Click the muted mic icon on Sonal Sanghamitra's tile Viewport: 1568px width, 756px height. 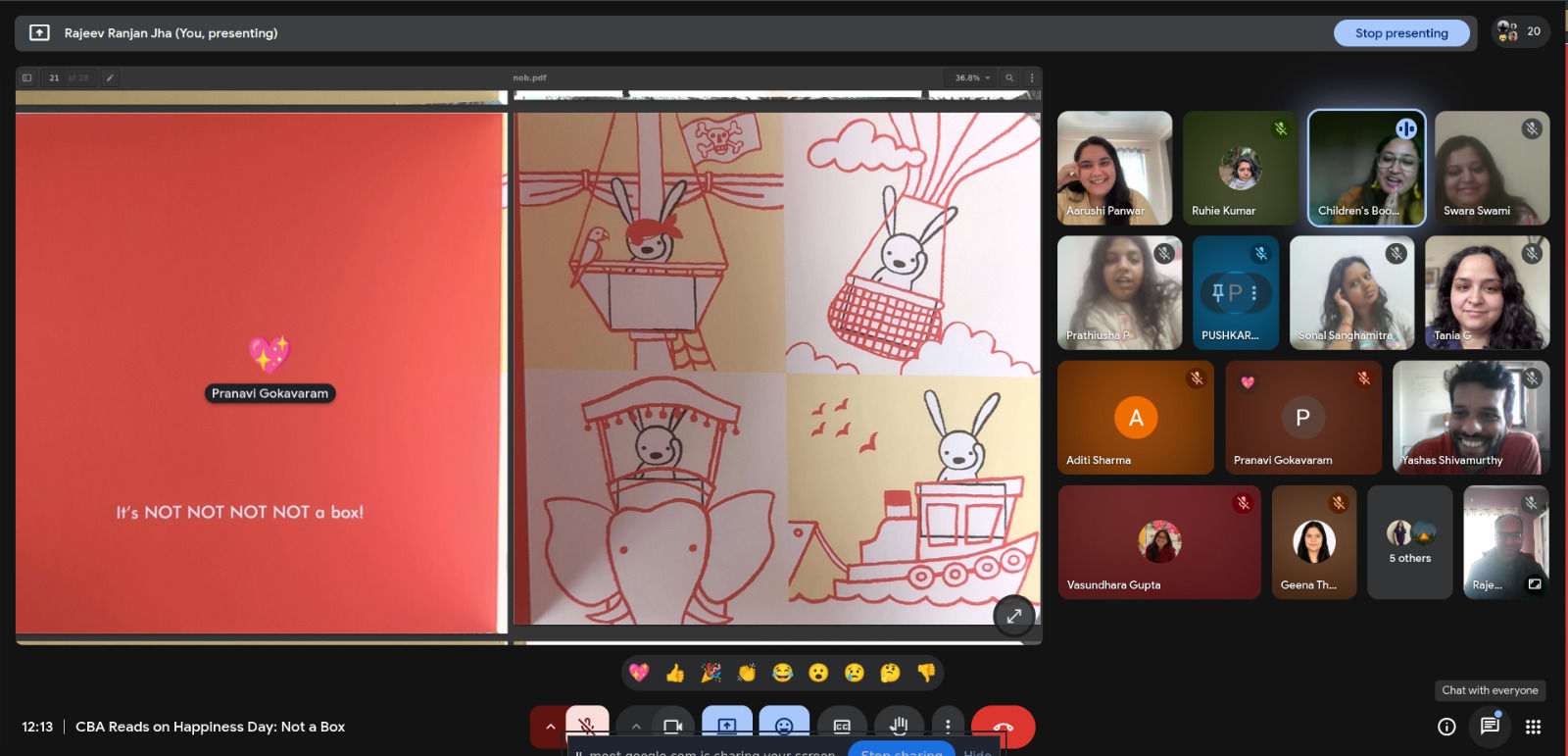tap(1396, 253)
